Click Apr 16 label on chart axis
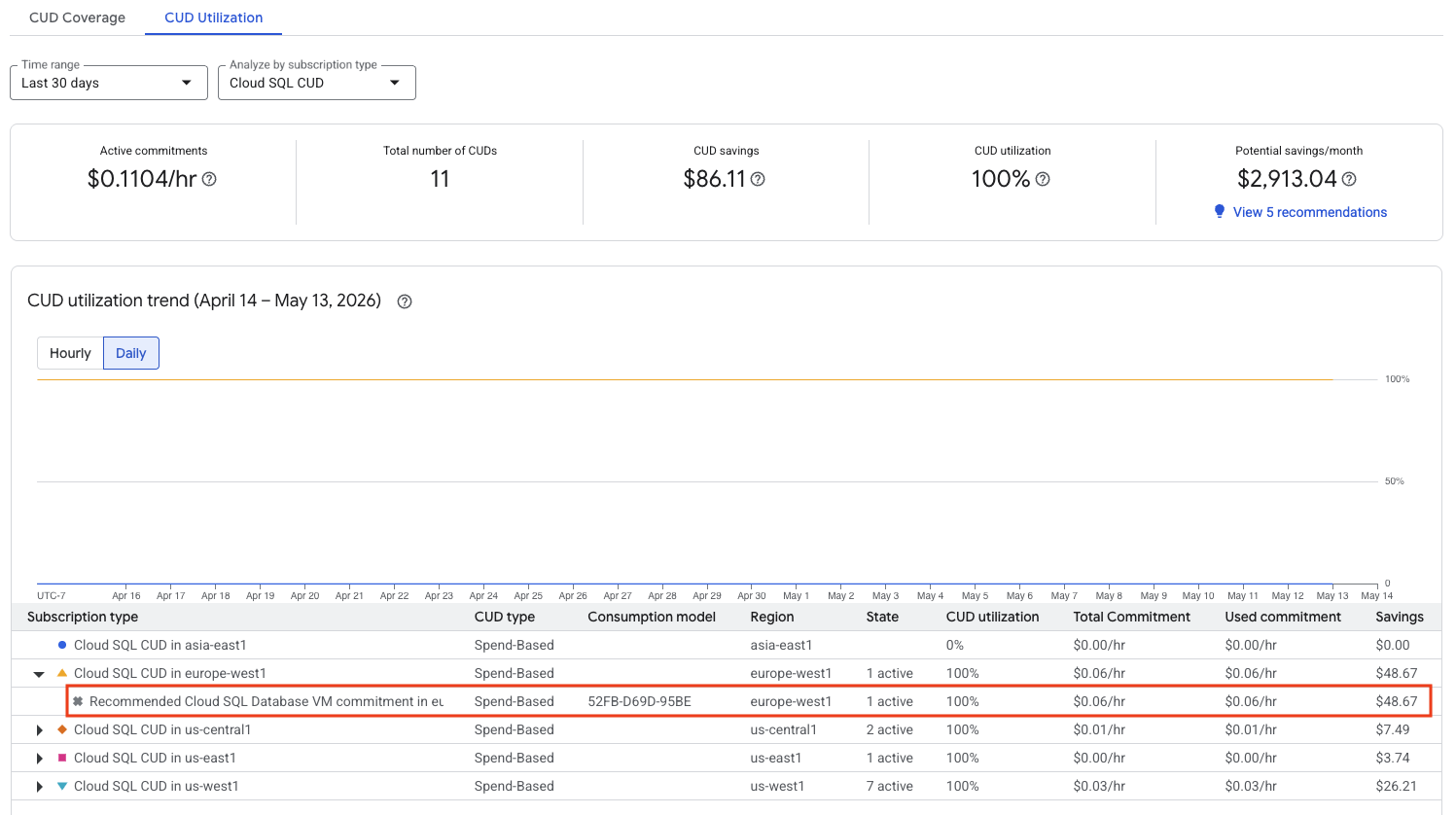1456x815 pixels. tap(126, 595)
